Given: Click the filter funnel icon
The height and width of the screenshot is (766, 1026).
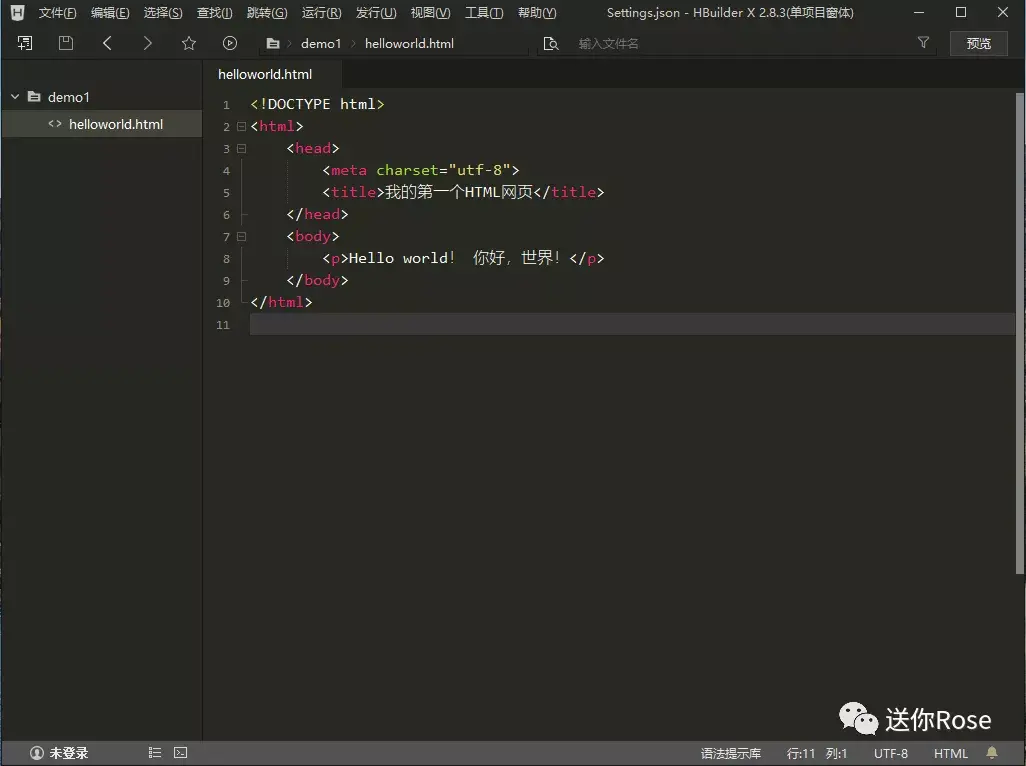Looking at the screenshot, I should click(x=923, y=43).
